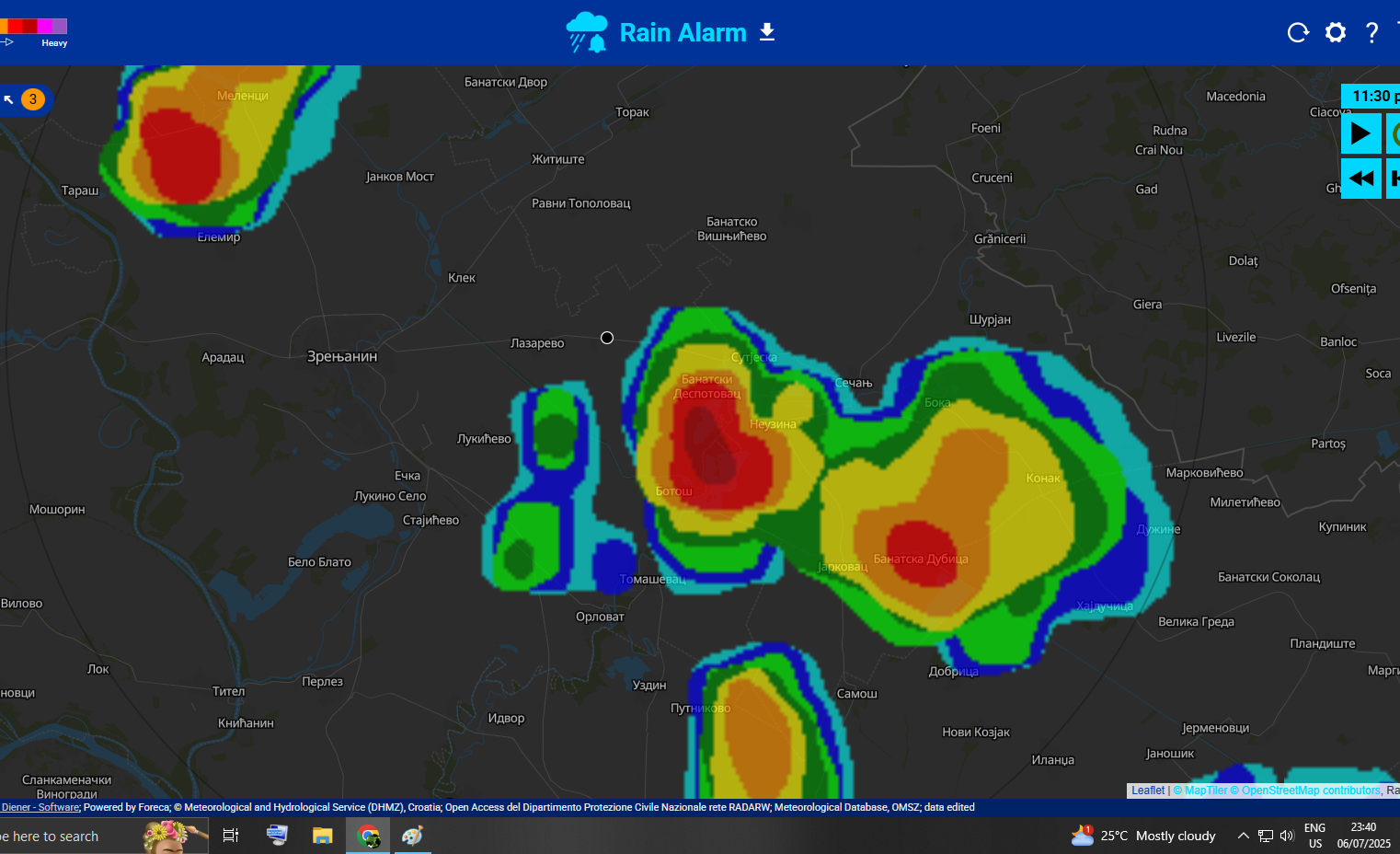Open the Diener - Software link
Screen dimensions: 1400x854
pyautogui.click(x=40, y=807)
